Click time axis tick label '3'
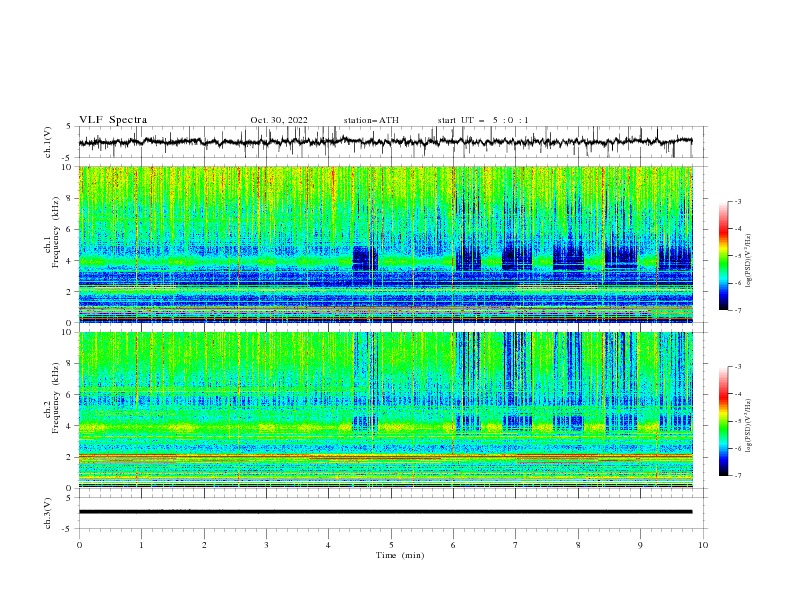Image resolution: width=792 pixels, height=612 pixels. point(266,545)
